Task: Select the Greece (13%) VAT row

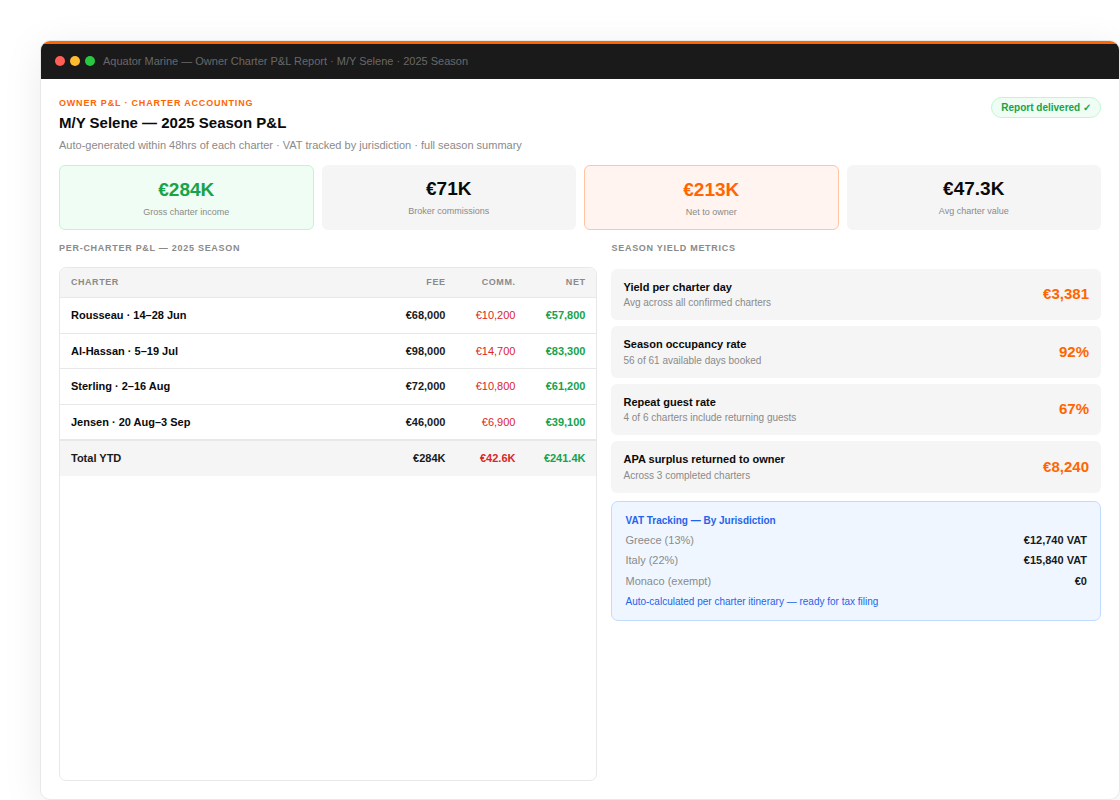Action: (x=856, y=541)
